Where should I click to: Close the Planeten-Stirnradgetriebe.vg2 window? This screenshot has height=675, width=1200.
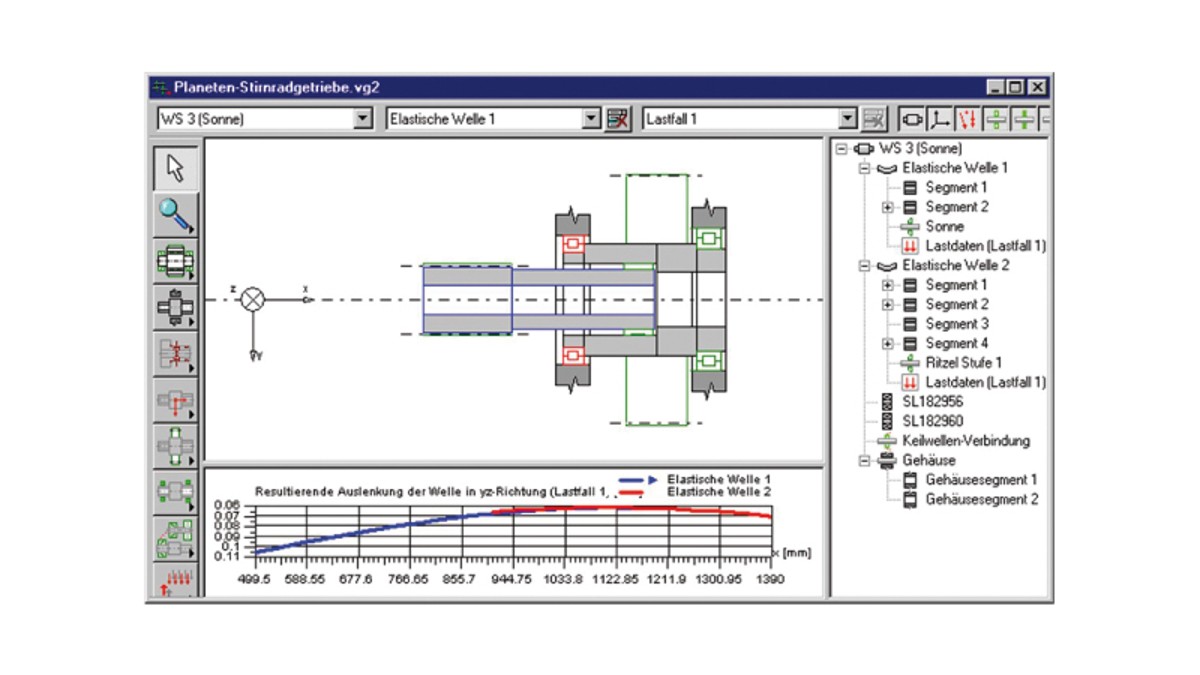[1037, 87]
